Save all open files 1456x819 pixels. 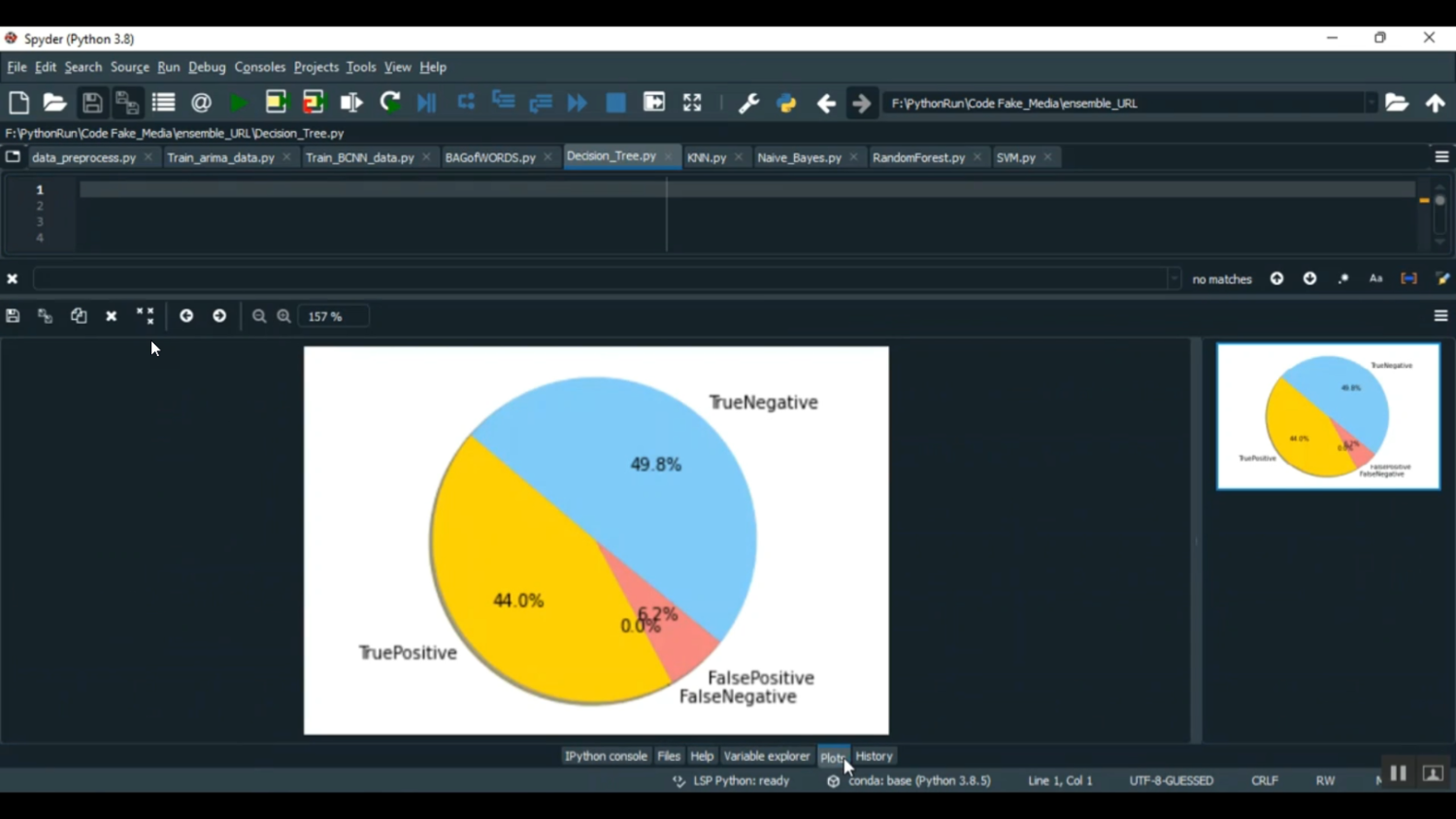point(127,103)
